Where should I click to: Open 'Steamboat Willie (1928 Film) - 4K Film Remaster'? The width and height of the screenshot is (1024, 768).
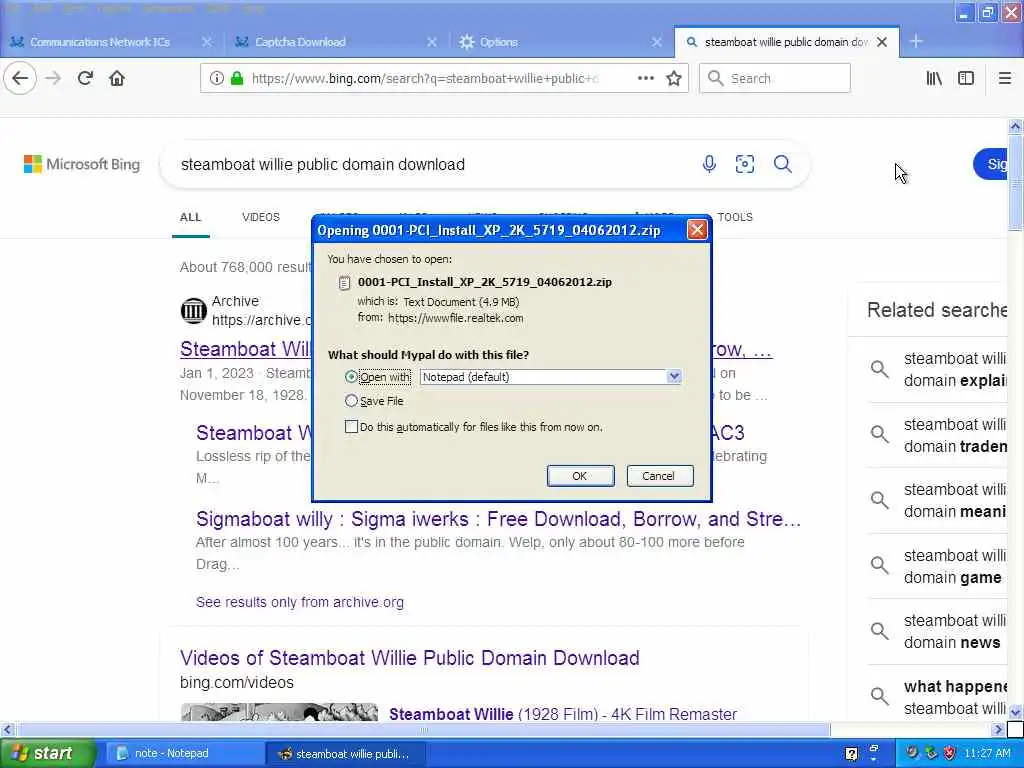(x=563, y=714)
